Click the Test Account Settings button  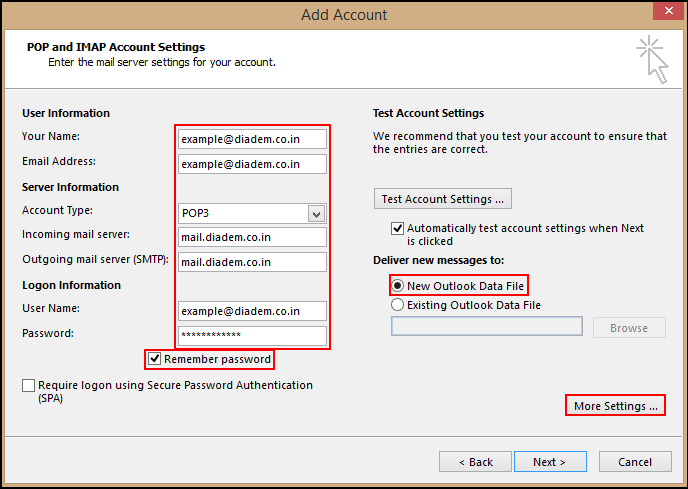(x=442, y=199)
